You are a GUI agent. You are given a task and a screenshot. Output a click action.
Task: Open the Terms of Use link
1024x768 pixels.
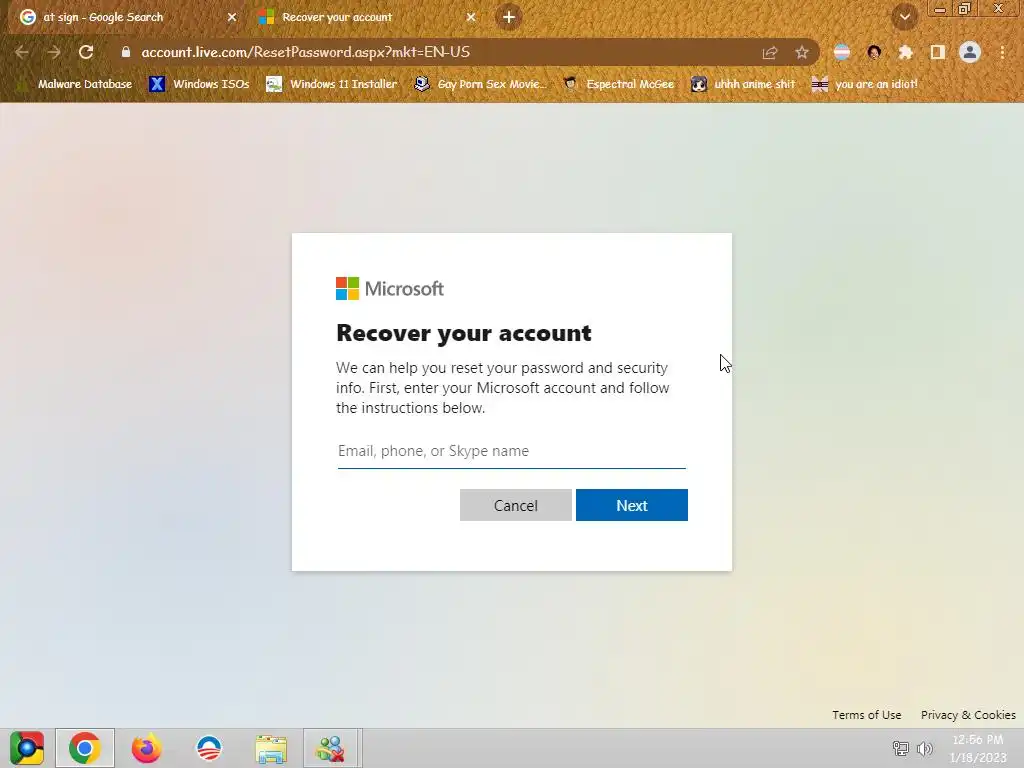(x=867, y=715)
